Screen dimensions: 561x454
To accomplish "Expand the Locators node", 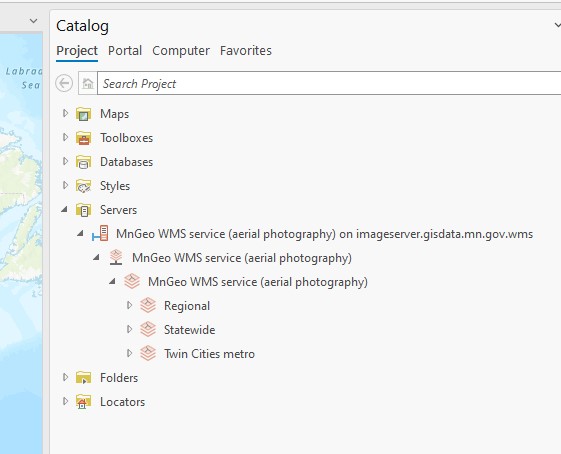I will pyautogui.click(x=65, y=401).
